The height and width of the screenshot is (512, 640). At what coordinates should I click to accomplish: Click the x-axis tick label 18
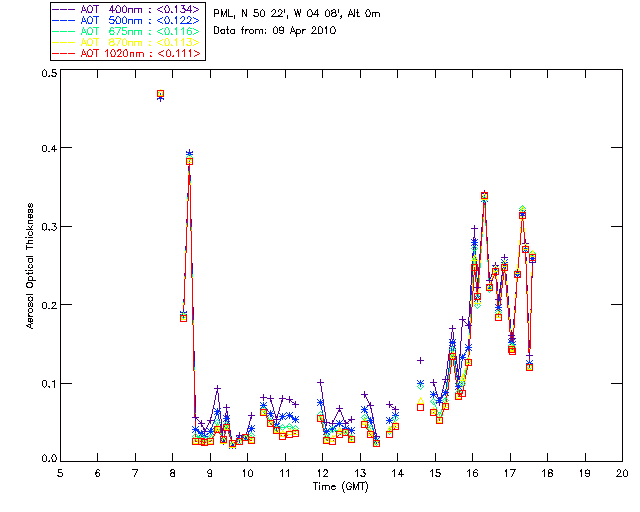(547, 473)
